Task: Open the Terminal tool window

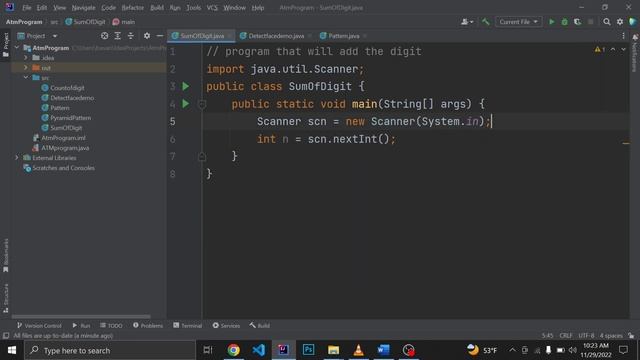Action: (x=187, y=325)
